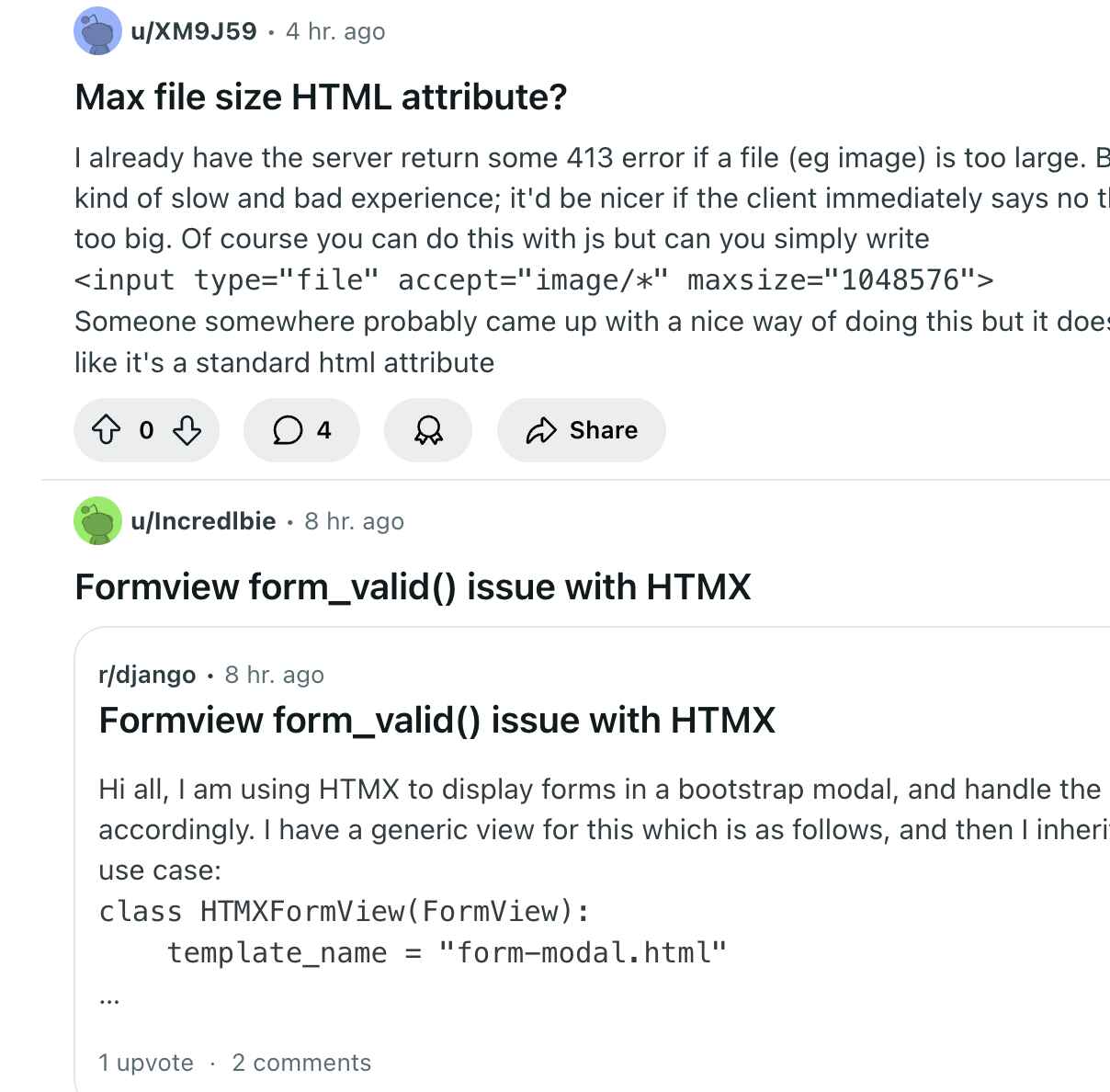Click the Share button label
This screenshot has height=1092, width=1110.
click(603, 430)
